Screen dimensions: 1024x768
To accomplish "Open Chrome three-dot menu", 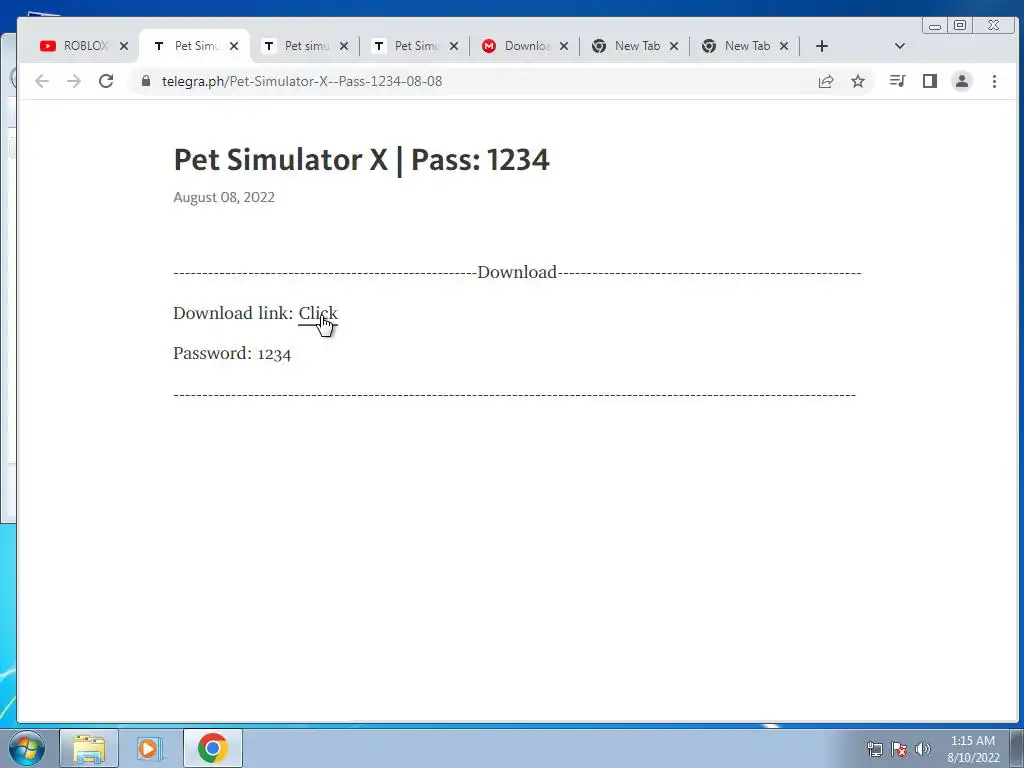I will (x=994, y=81).
